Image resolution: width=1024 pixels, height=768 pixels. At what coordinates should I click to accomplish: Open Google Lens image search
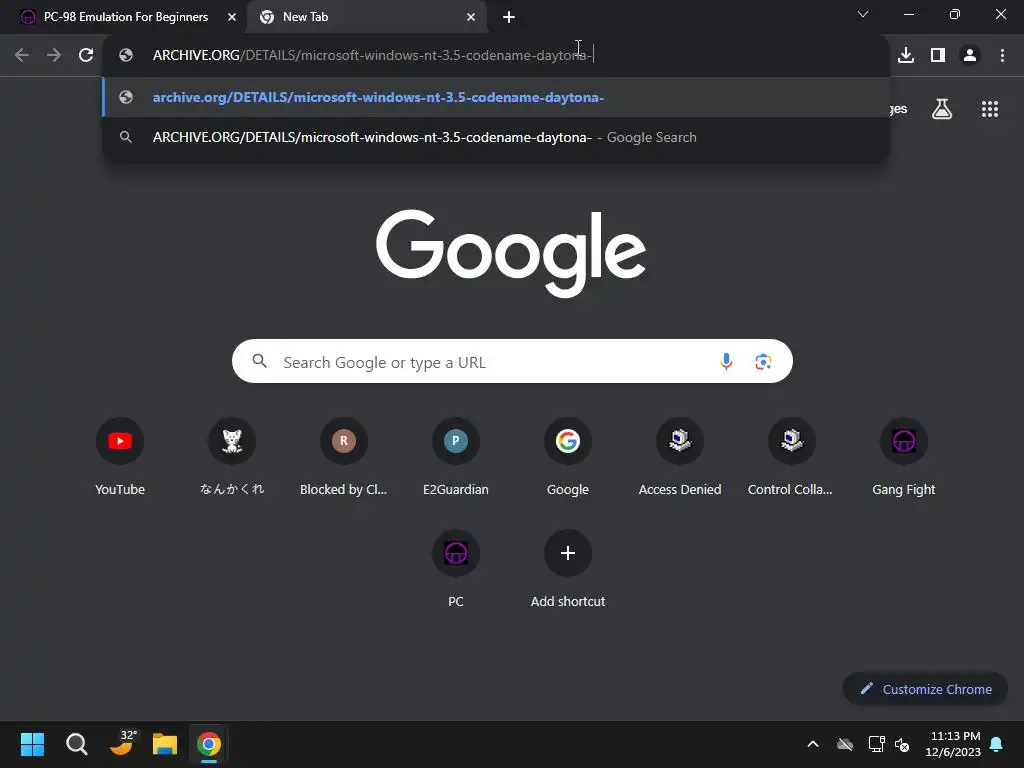coord(763,361)
